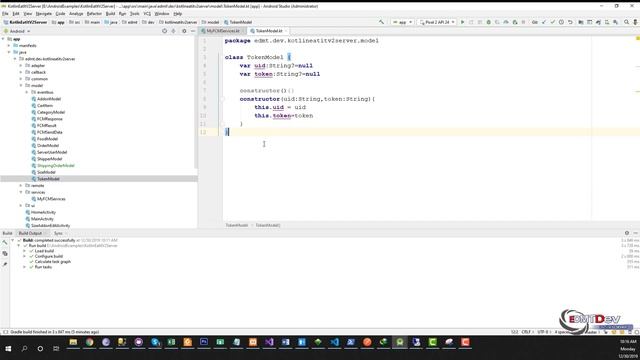This screenshot has height=360, width=640.
Task: Click the Git update project icon
Action: pos(544,22)
